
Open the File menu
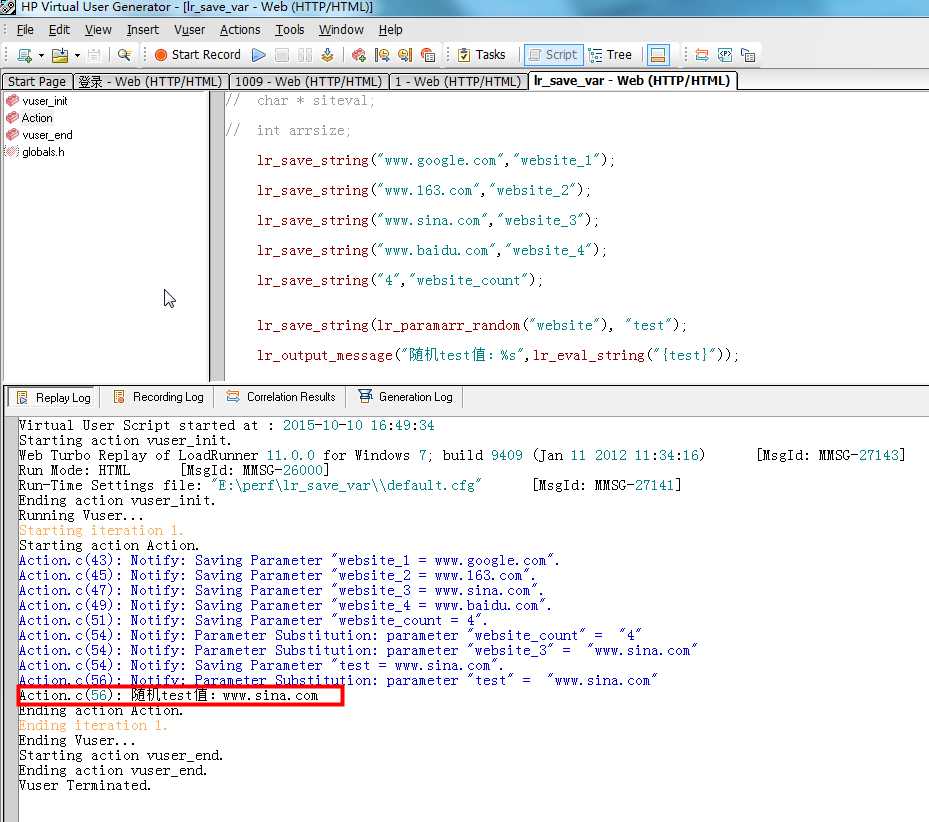pyautogui.click(x=25, y=30)
